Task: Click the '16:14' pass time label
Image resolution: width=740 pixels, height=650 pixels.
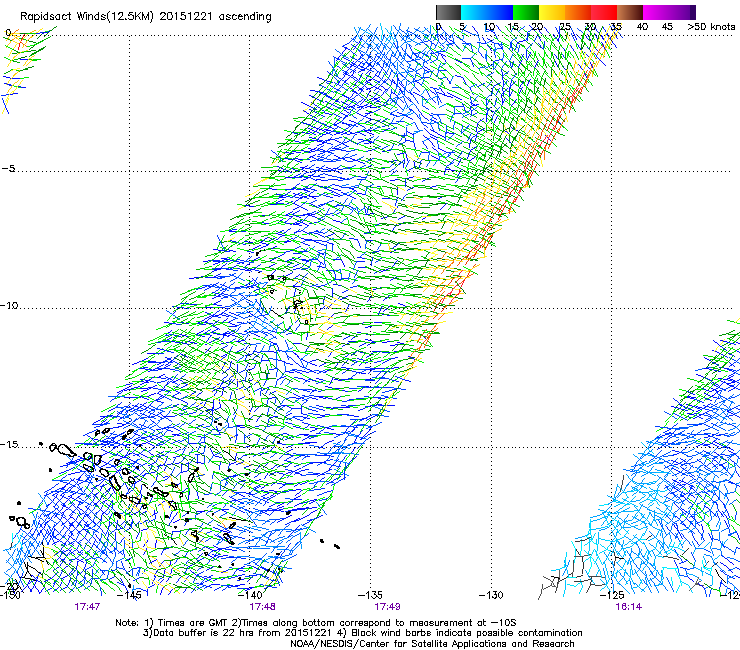Action: tap(629, 607)
